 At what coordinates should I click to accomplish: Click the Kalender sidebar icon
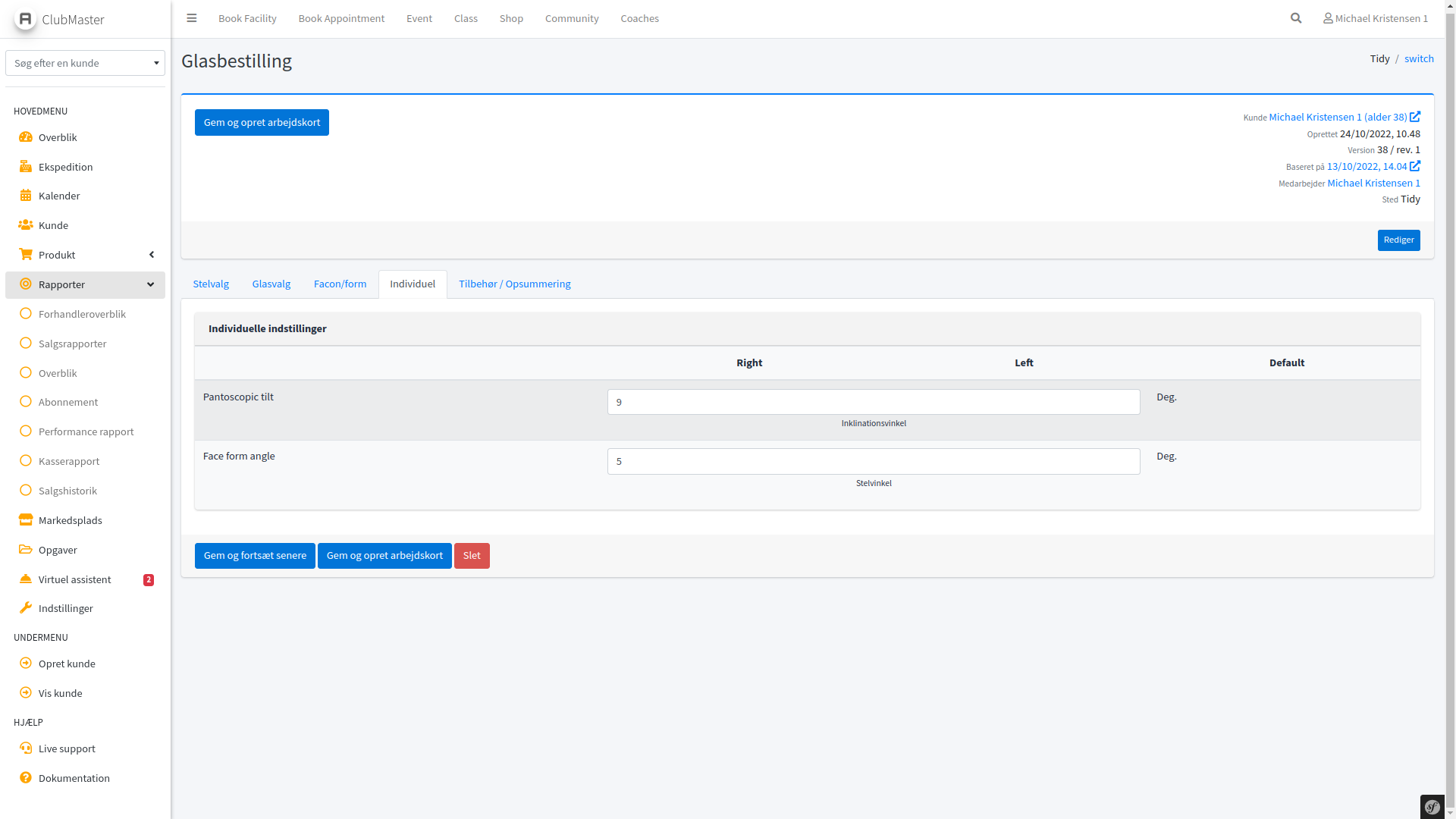pos(26,196)
